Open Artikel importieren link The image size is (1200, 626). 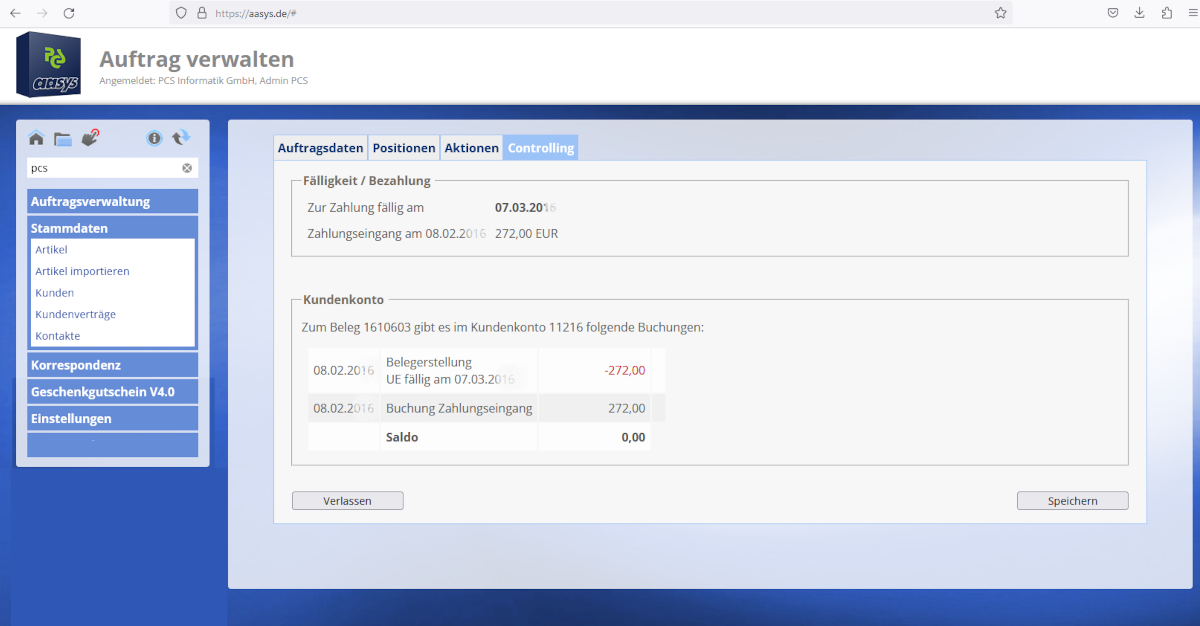(x=82, y=271)
